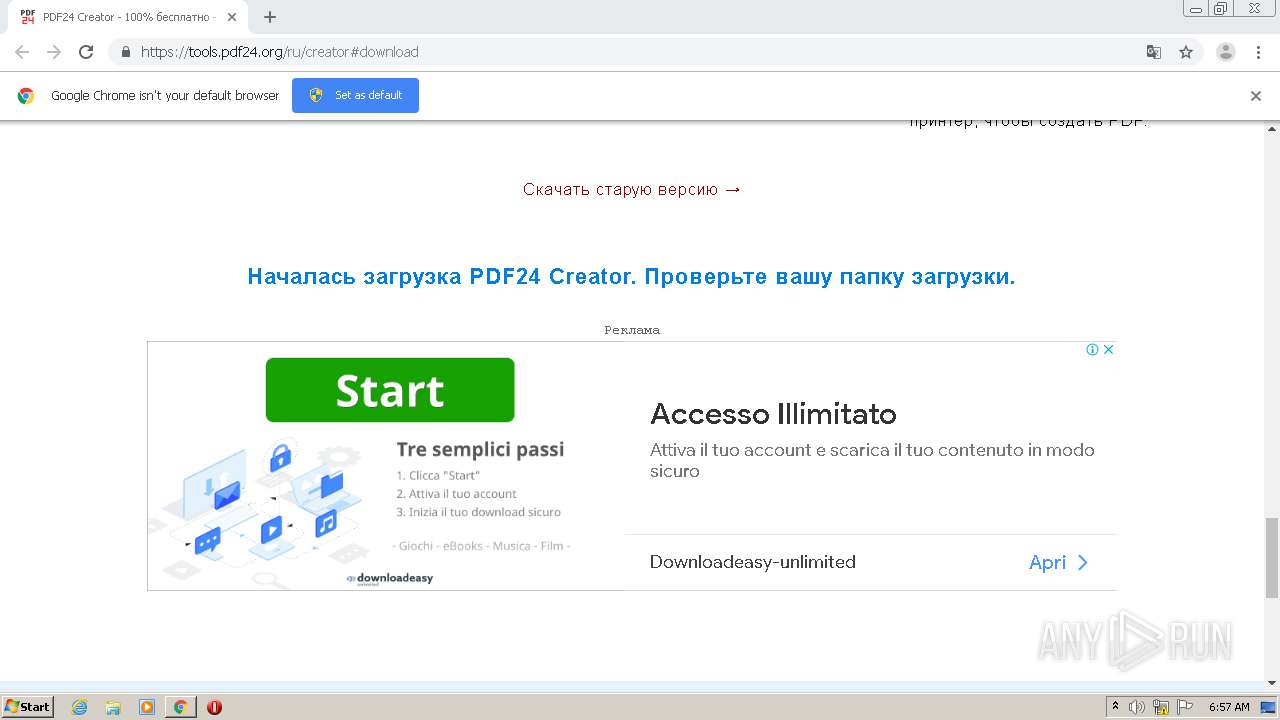Click Downloadeasy-unlimited advertiser name
This screenshot has height=720, width=1280.
coord(753,562)
